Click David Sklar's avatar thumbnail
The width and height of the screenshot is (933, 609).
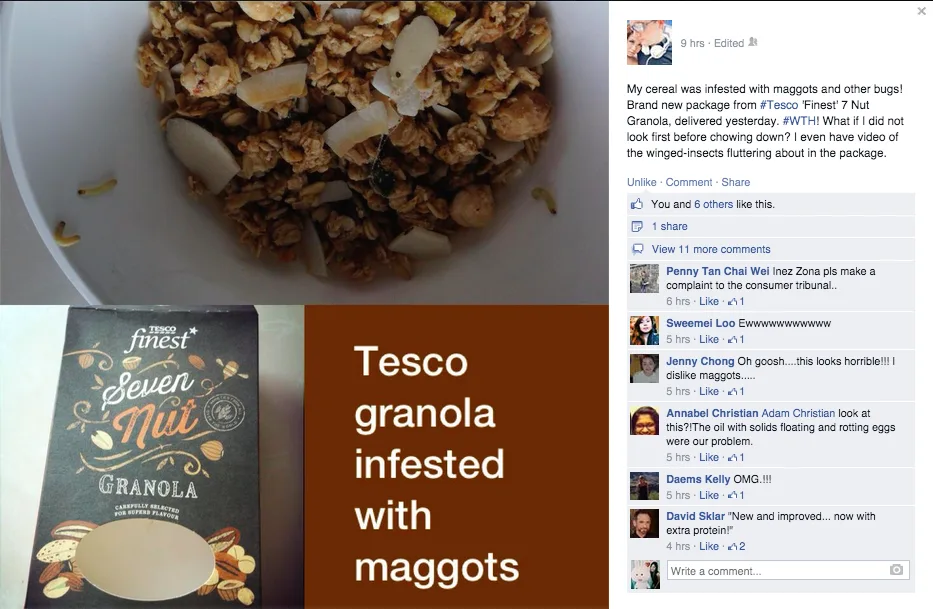(x=644, y=524)
